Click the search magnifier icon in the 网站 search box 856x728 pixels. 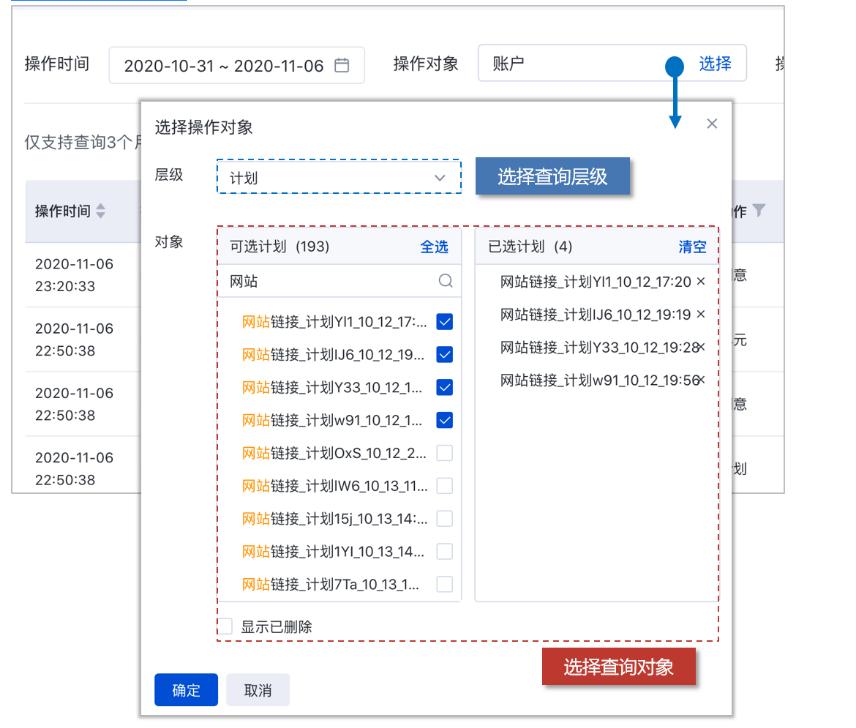tap(444, 282)
